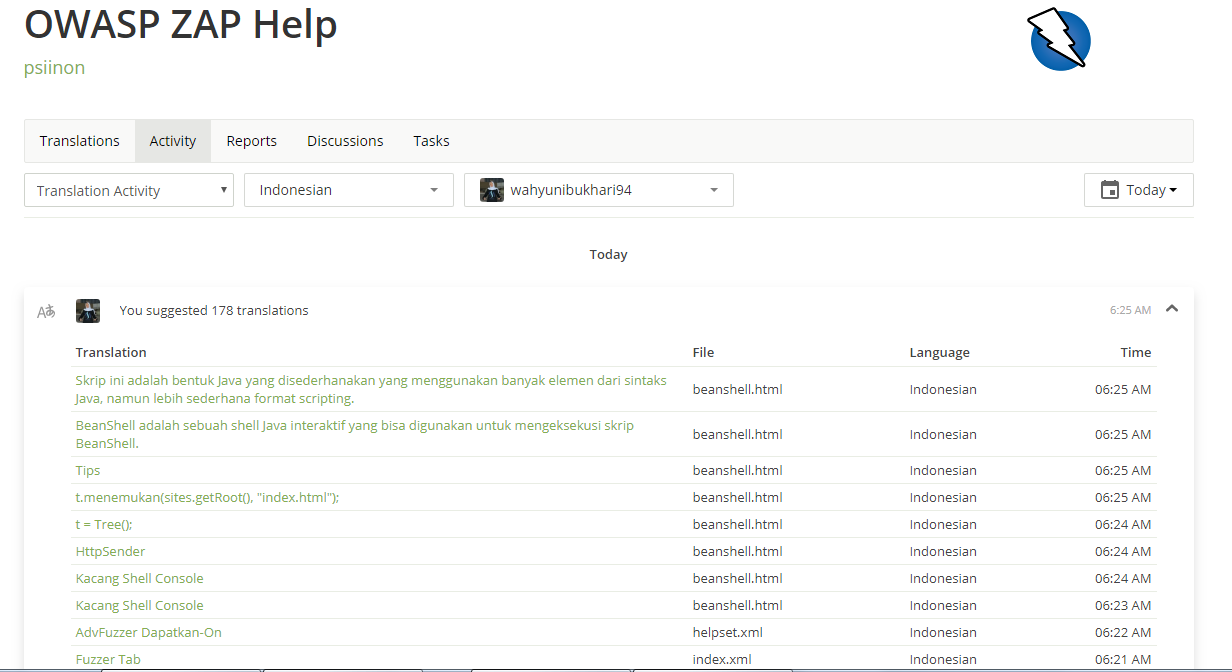Go to the Tasks tab
1232x672 pixels.
[x=431, y=141]
